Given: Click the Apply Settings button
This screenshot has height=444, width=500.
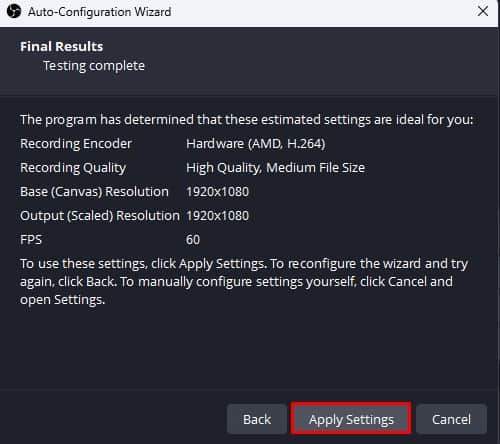Looking at the screenshot, I should (x=351, y=419).
